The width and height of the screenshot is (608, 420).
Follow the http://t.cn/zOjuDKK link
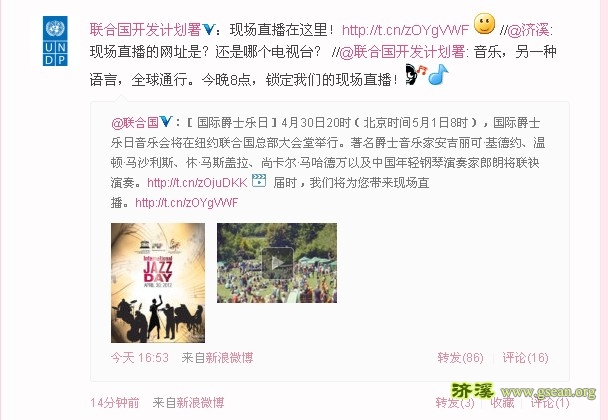197,183
